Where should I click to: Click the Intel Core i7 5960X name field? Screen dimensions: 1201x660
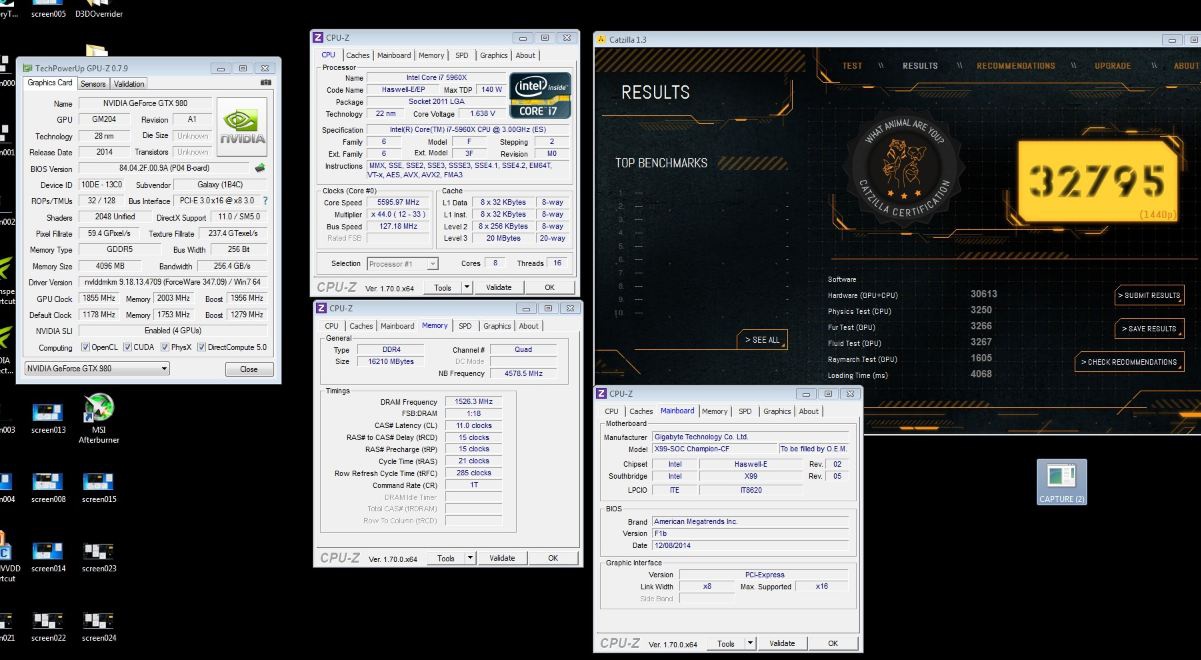[x=436, y=77]
